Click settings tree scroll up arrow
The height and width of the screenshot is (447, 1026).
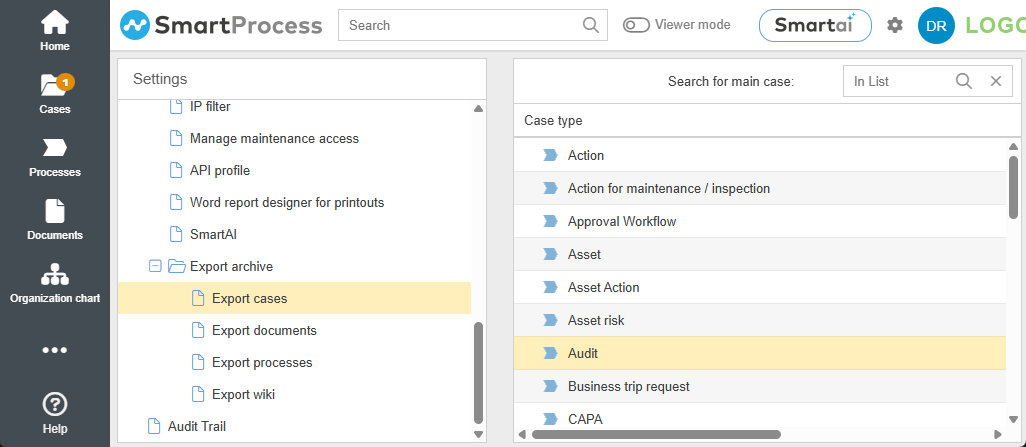click(x=478, y=108)
